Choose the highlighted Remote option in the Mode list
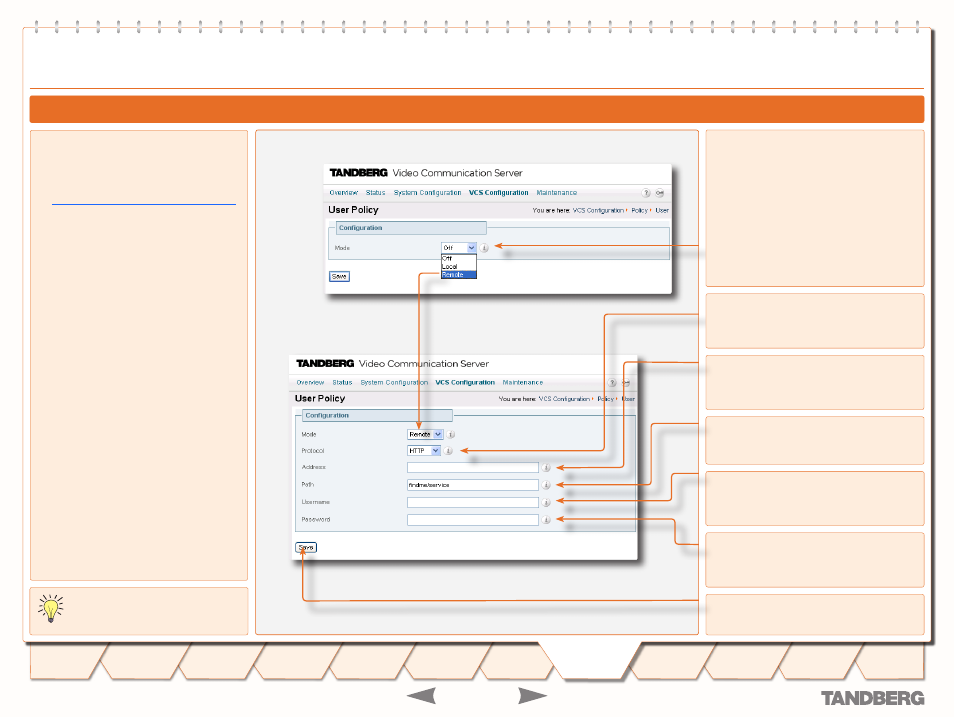Viewport: 954px width, 717px height. (459, 275)
